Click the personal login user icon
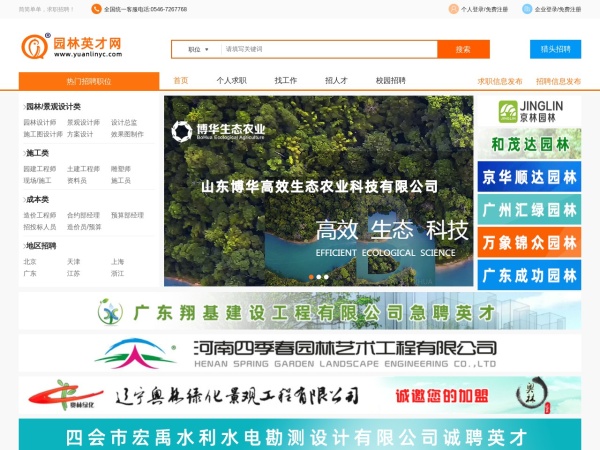600x450 pixels. coord(453,9)
